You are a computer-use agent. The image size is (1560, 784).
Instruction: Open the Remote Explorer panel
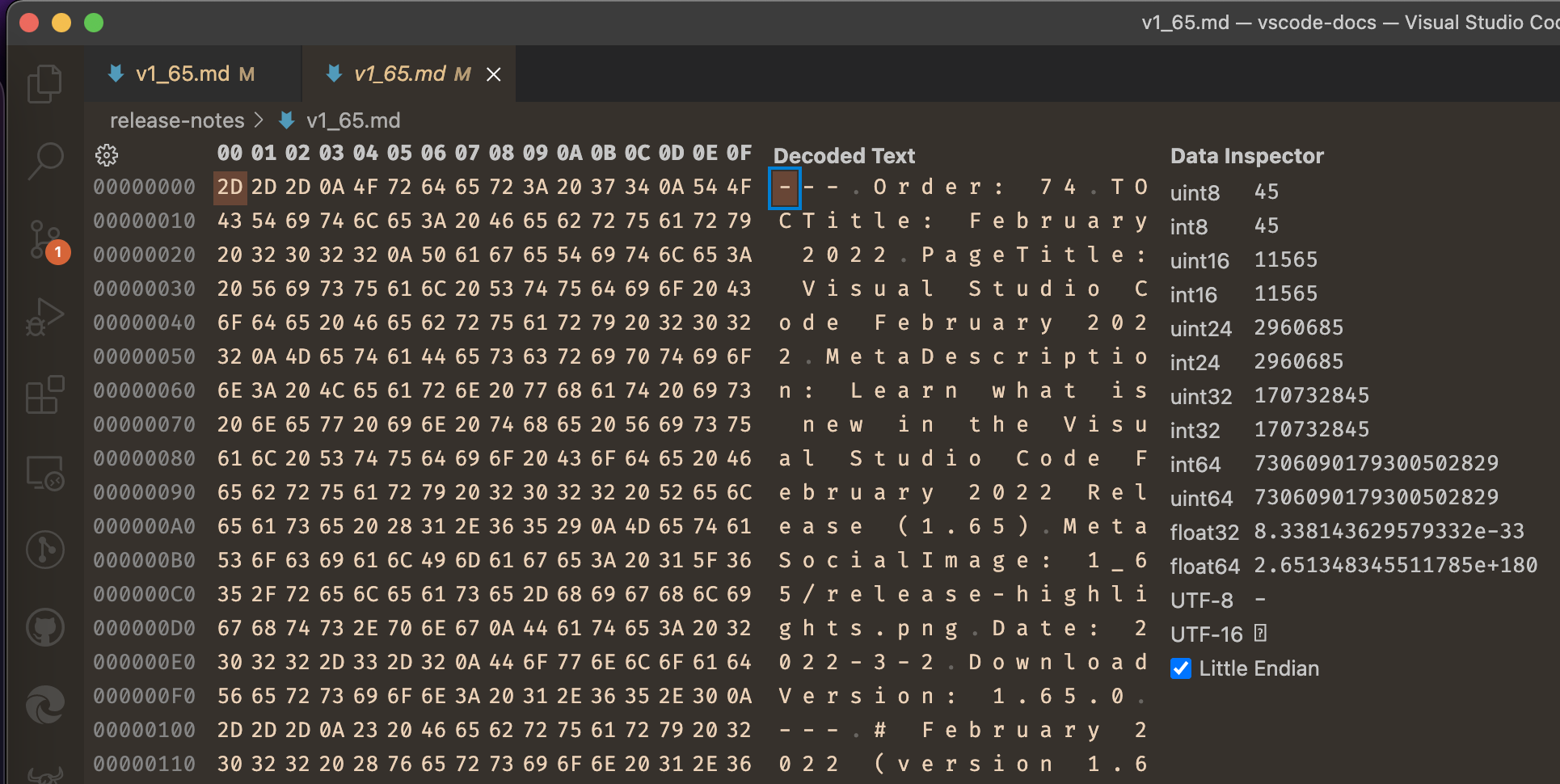[46, 472]
